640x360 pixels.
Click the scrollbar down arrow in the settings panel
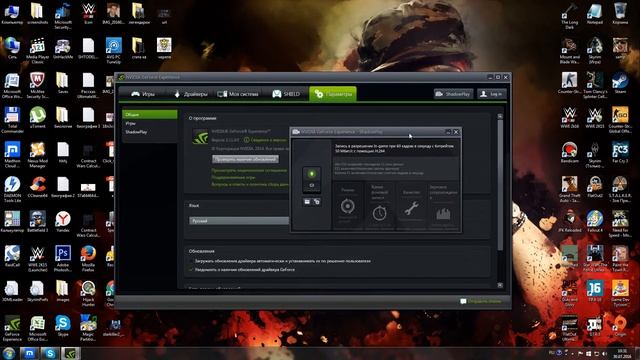click(500, 285)
